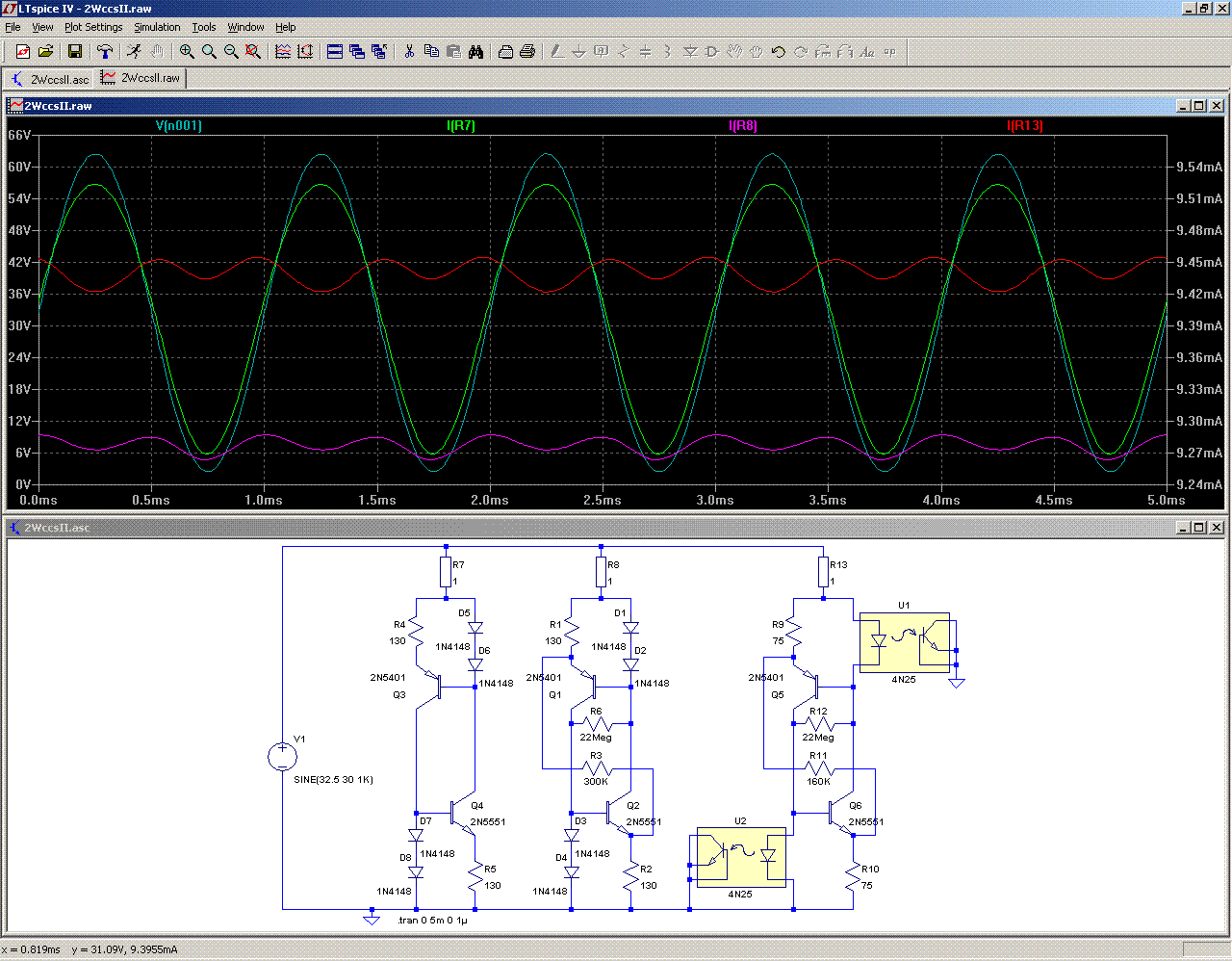Open the Control Panel hammer icon
1232x961 pixels.
[x=105, y=52]
